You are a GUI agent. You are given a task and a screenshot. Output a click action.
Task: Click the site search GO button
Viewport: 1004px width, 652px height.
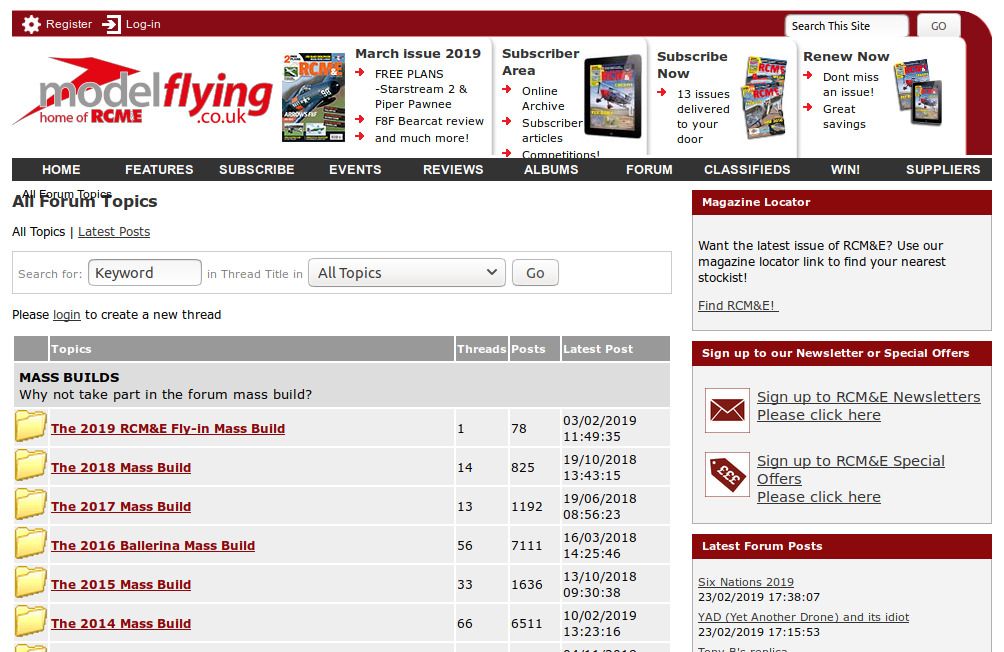point(939,26)
